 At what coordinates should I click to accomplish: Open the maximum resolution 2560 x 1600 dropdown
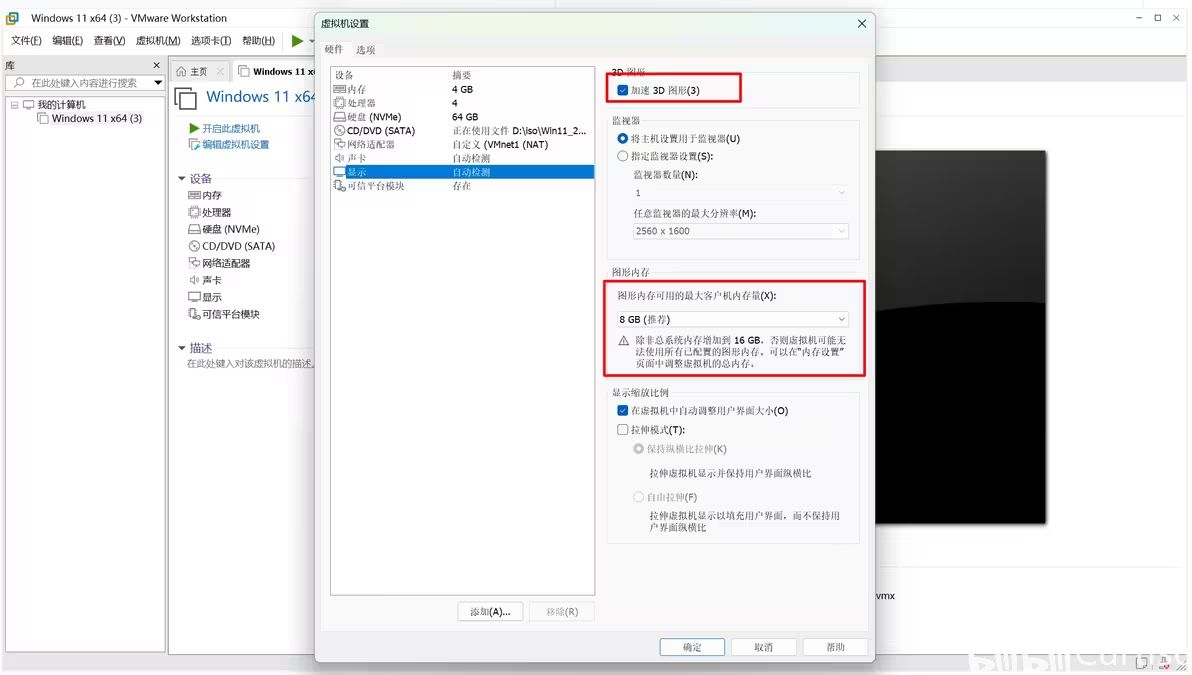(x=740, y=231)
